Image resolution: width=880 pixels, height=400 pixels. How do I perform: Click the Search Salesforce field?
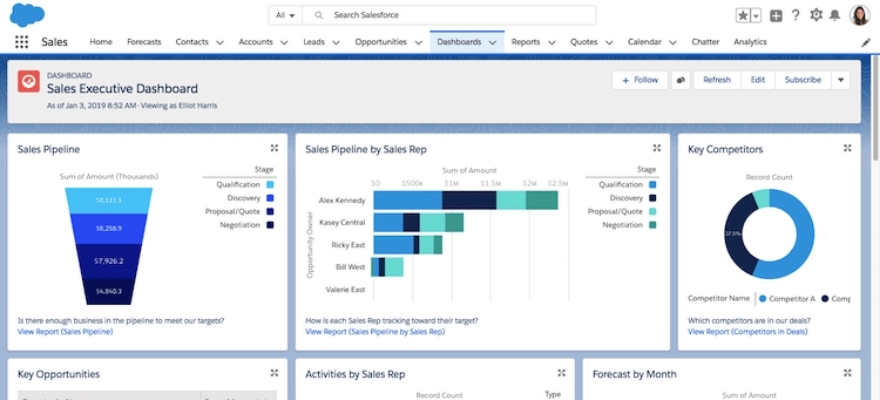pos(449,16)
